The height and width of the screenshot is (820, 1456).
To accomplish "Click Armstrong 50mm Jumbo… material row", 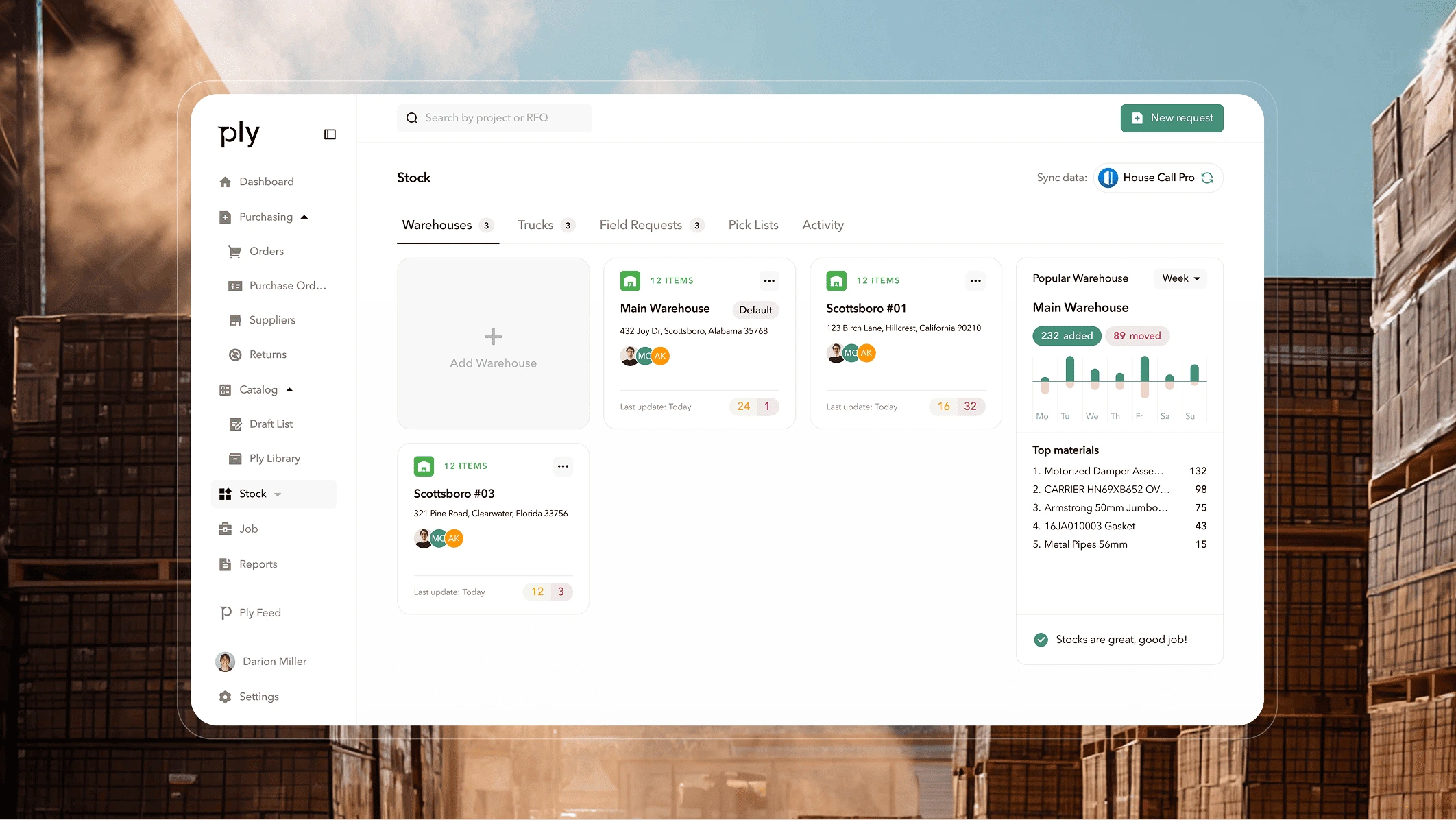I will tap(1119, 508).
